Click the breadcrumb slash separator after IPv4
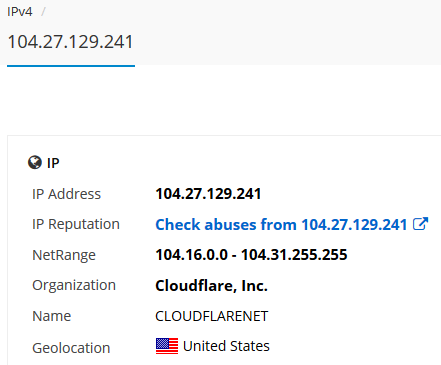 coord(43,12)
